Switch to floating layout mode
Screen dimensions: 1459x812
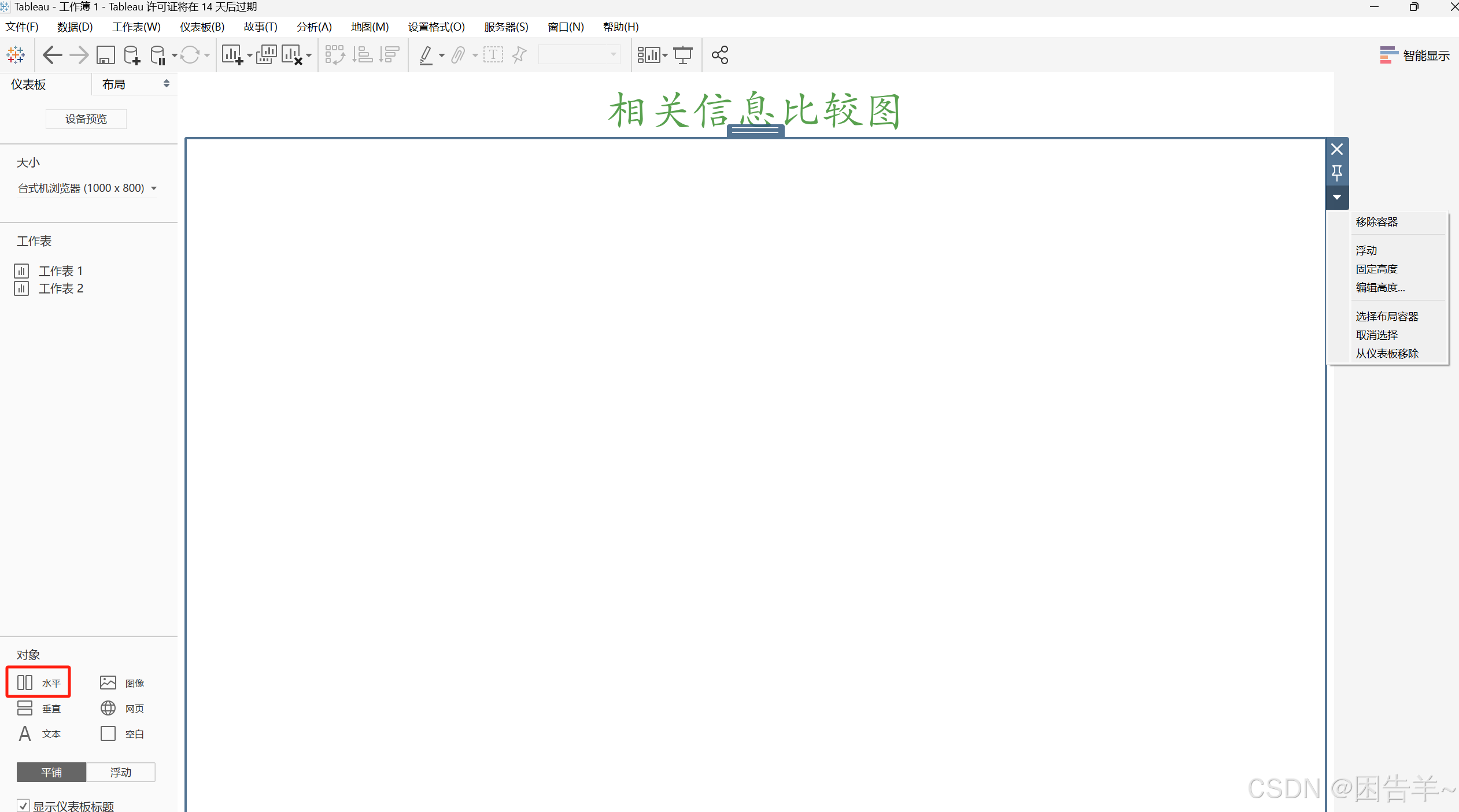120,772
